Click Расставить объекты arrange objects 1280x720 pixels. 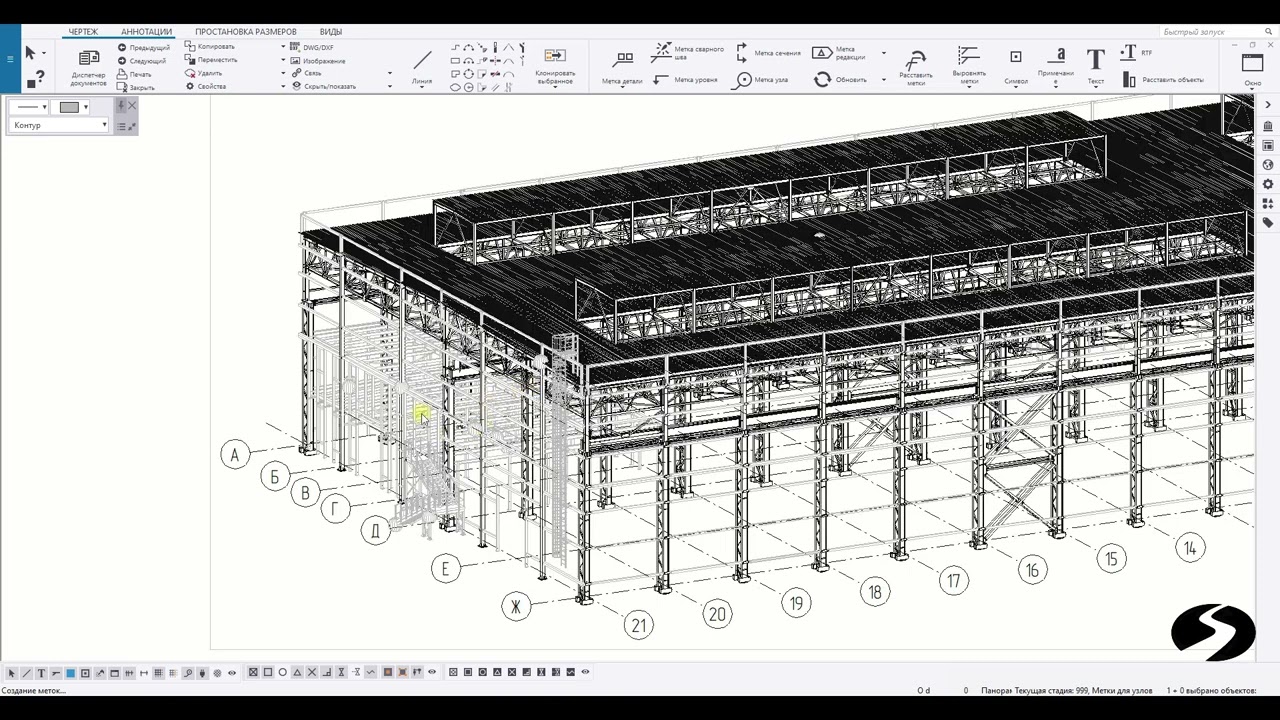coord(1163,80)
